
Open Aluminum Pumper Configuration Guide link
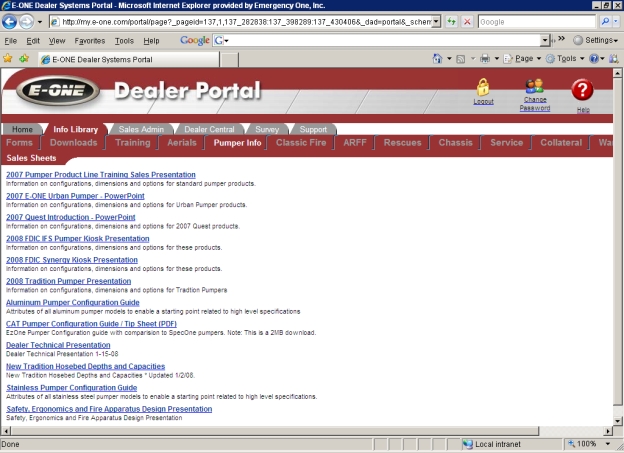[x=72, y=303]
